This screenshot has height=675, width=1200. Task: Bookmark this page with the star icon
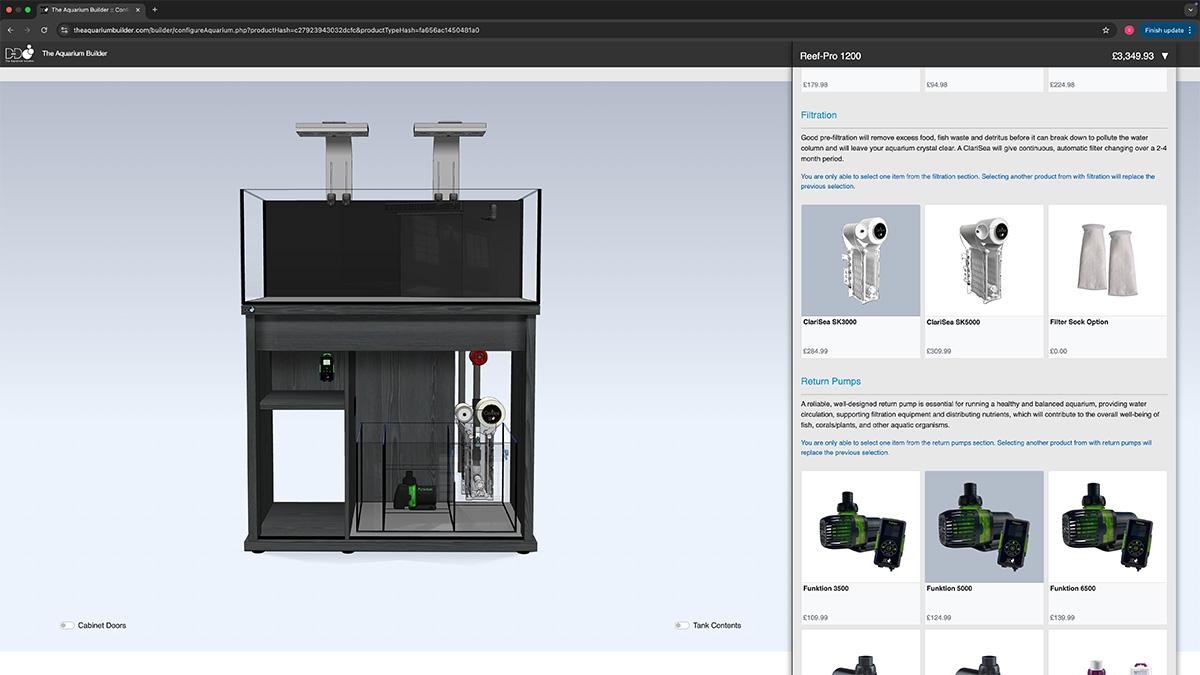(x=1106, y=30)
